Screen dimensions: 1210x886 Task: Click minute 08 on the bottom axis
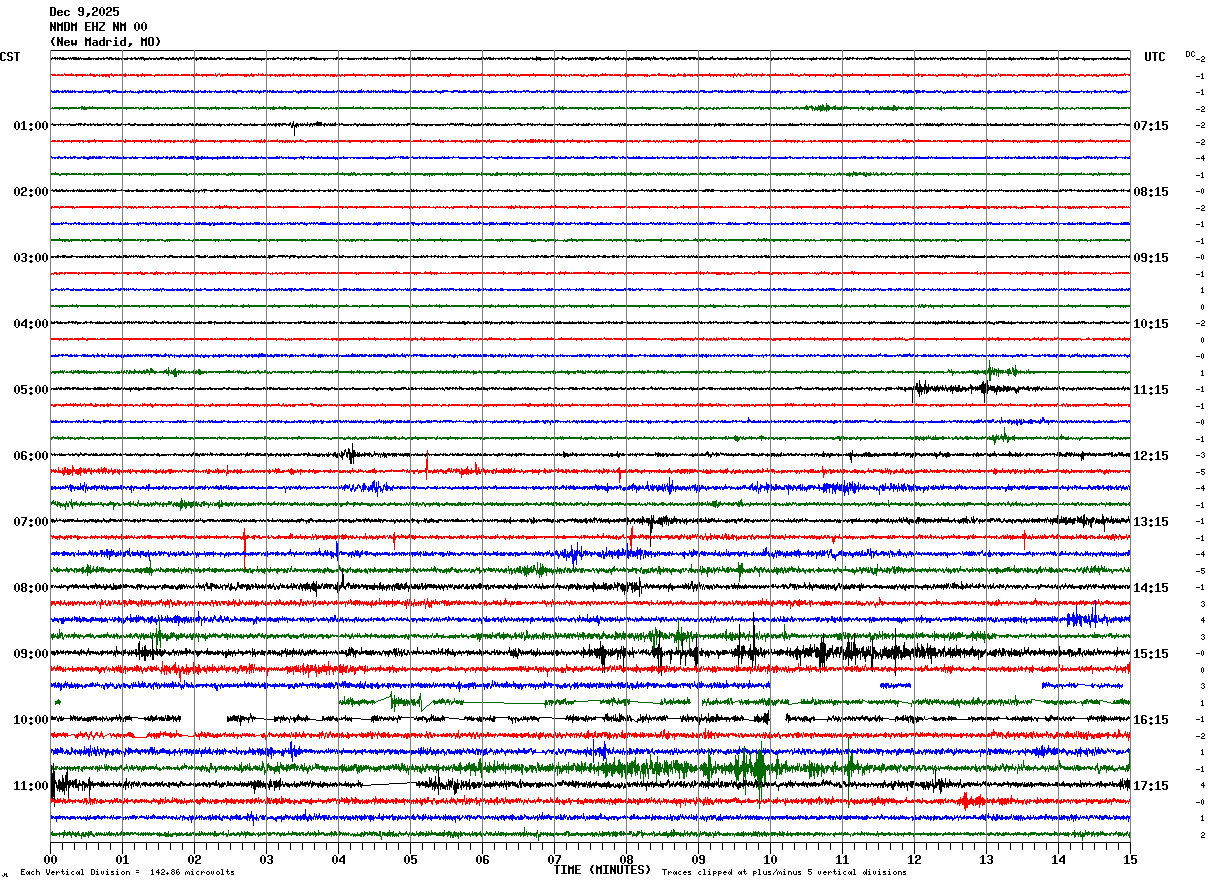click(x=626, y=859)
